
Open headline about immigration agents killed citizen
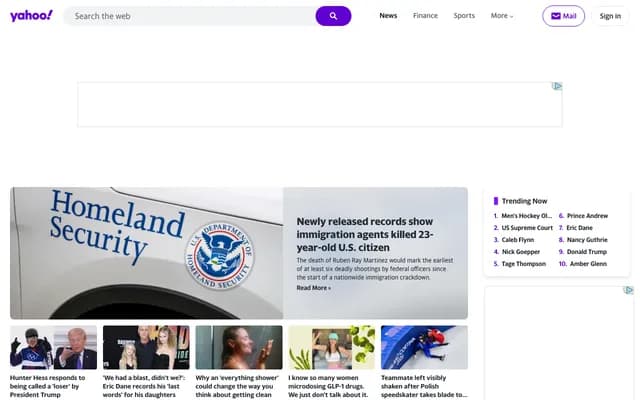pyautogui.click(x=364, y=234)
